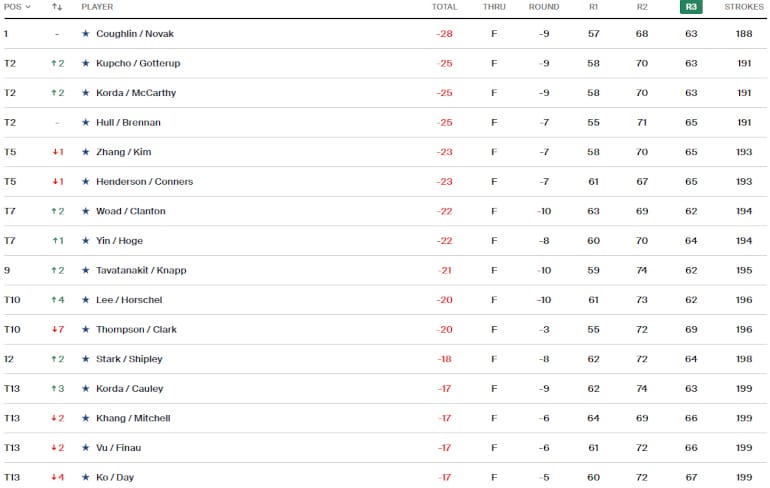Favorite the Coughlin / Novak team star
770x488 pixels.
[x=86, y=34]
